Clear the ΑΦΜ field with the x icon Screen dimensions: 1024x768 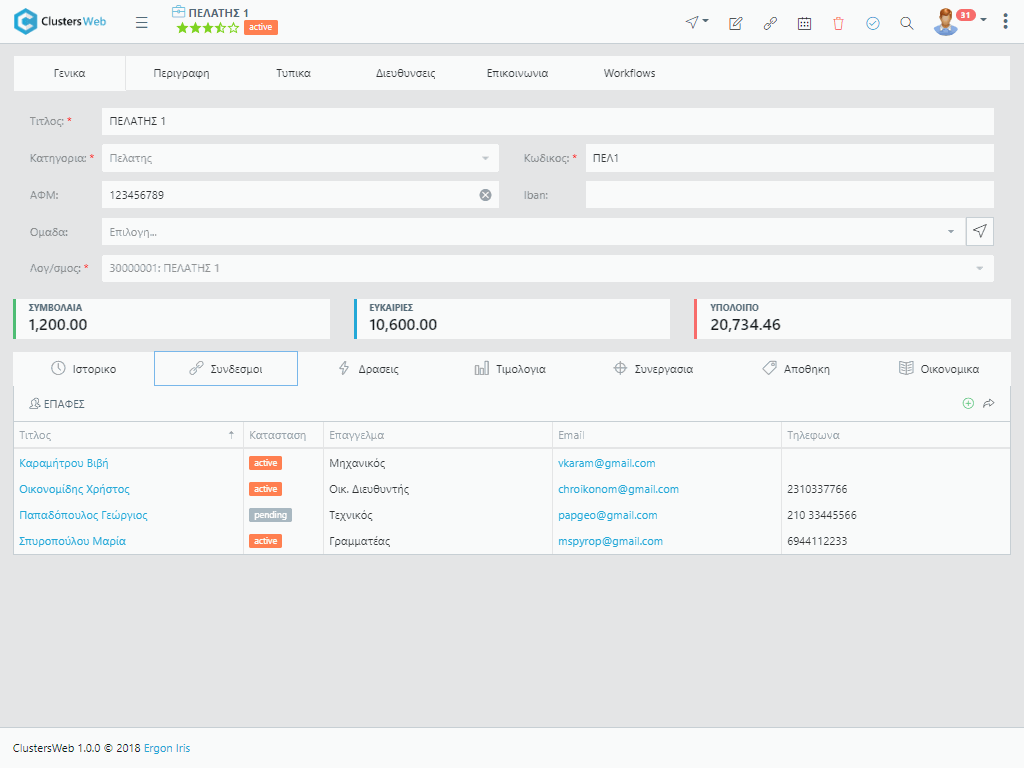485,195
